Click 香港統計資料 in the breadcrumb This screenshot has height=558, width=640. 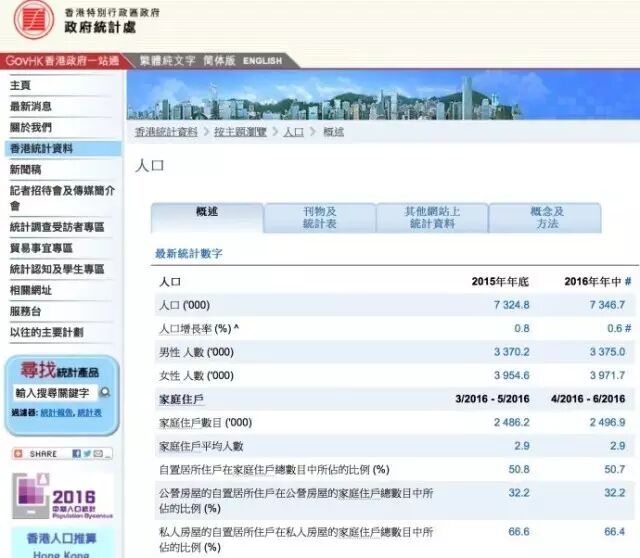click(x=166, y=131)
